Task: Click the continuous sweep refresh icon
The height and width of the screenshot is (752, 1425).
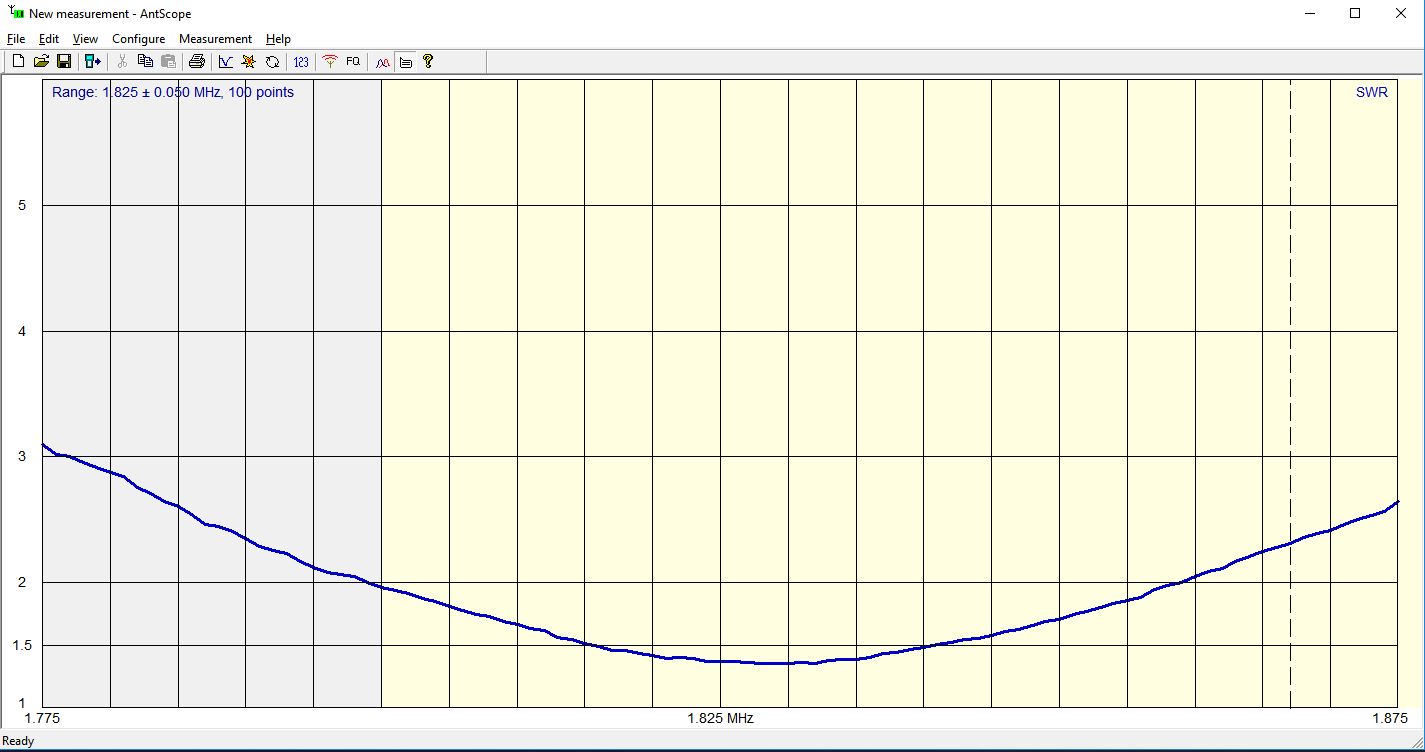Action: pos(272,62)
